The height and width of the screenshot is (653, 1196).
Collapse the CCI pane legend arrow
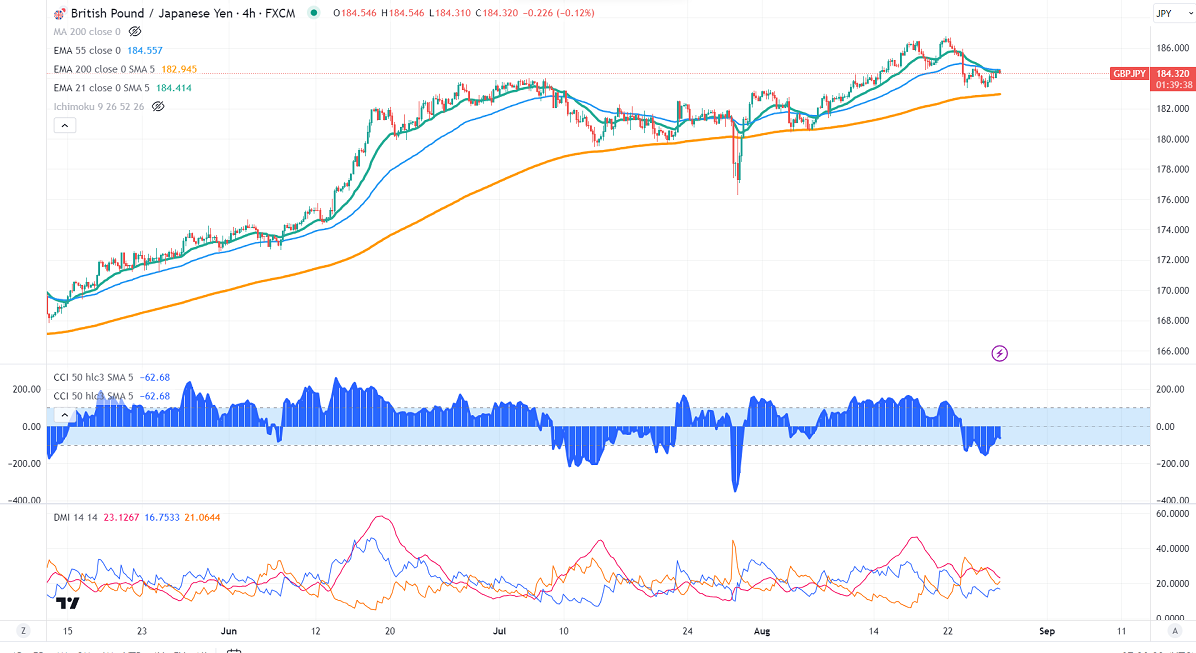coord(65,416)
